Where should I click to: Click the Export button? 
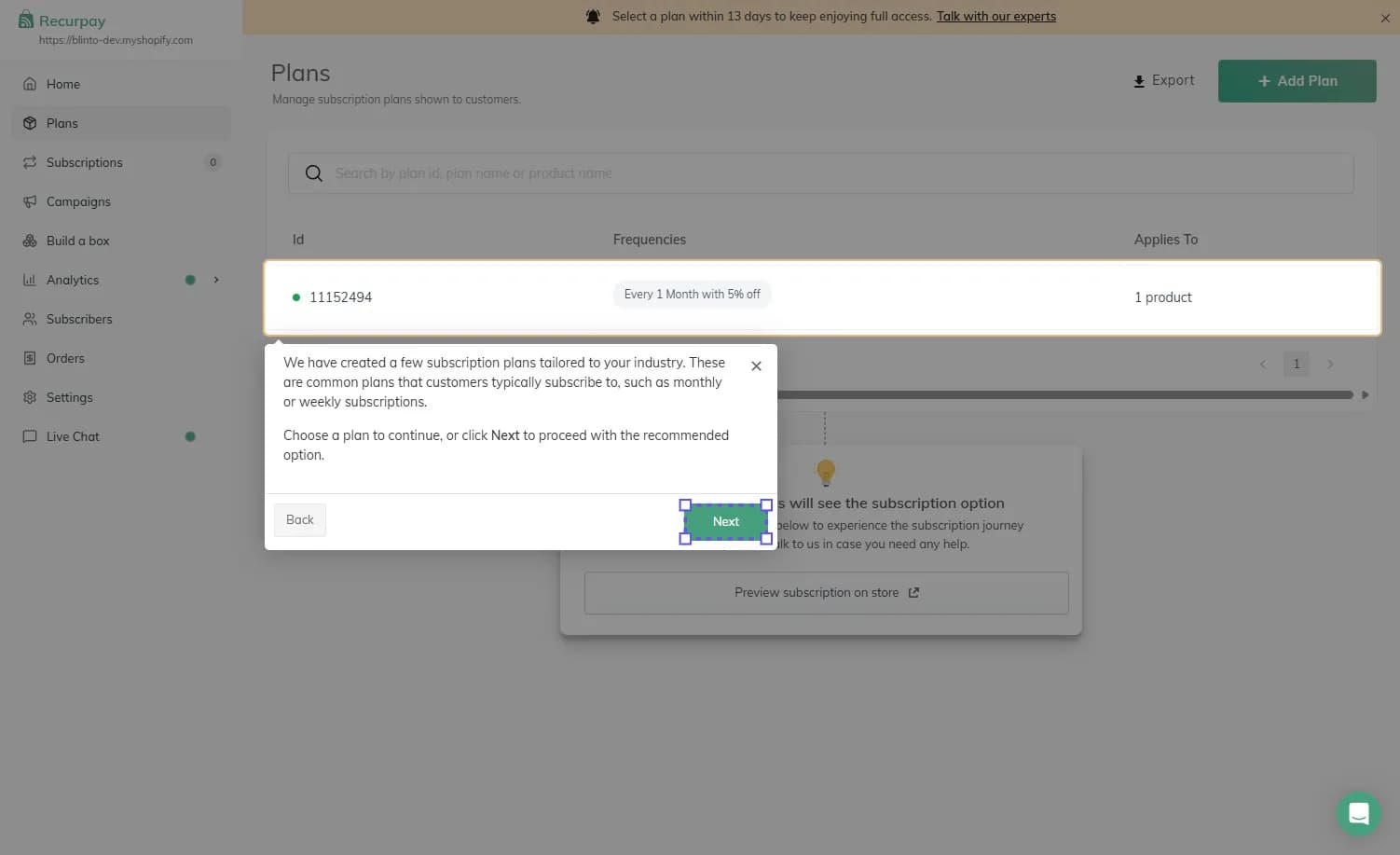[1163, 80]
